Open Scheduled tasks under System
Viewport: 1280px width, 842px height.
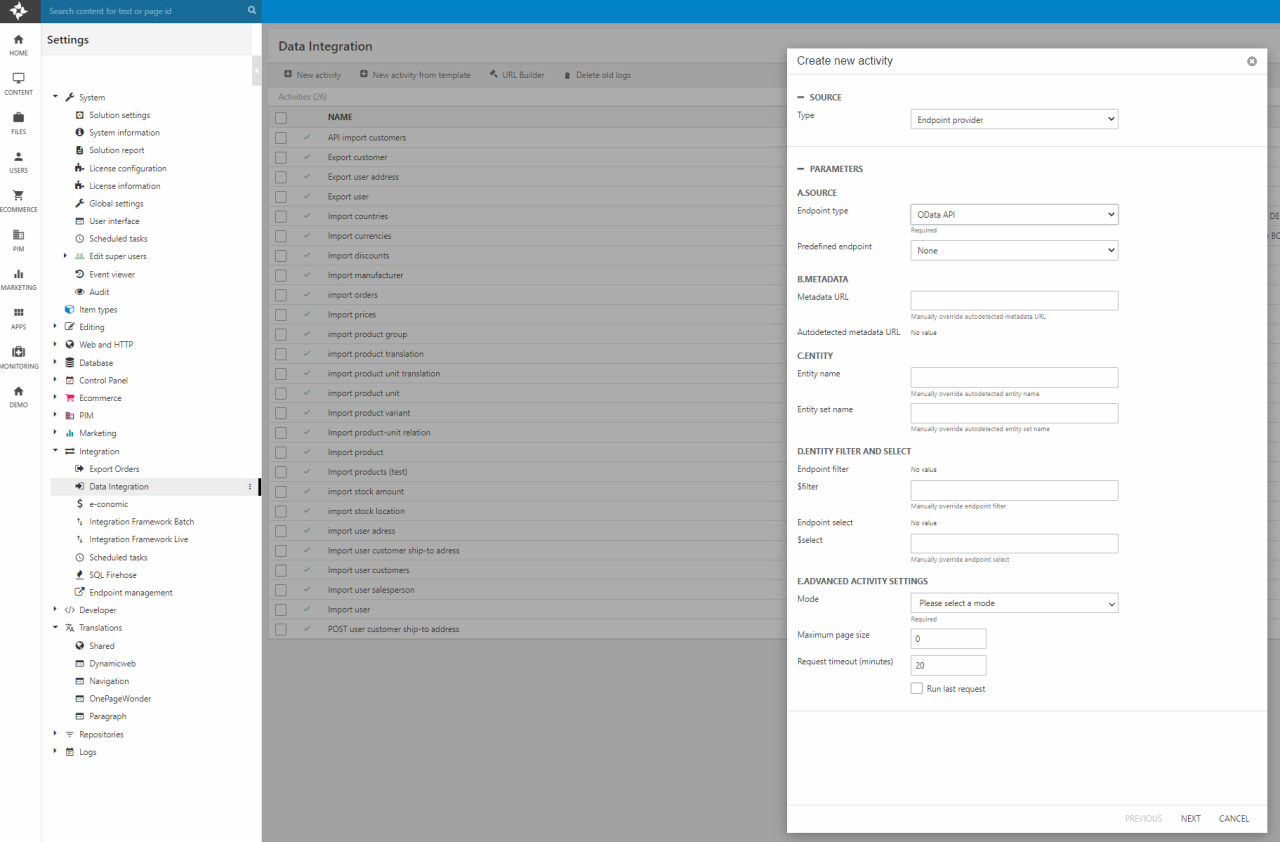[x=117, y=239]
